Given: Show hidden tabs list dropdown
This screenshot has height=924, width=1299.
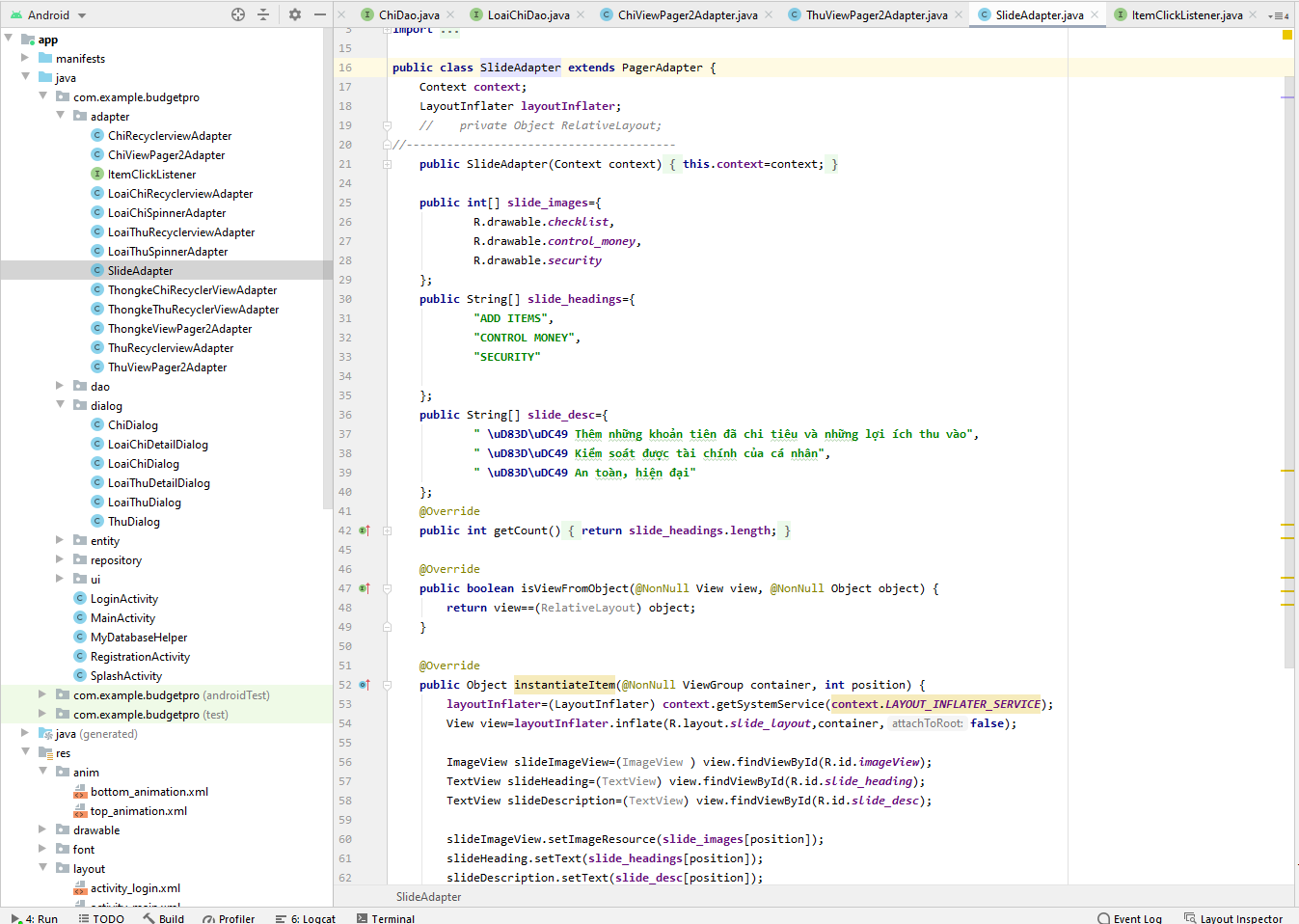Looking at the screenshot, I should (x=1279, y=15).
